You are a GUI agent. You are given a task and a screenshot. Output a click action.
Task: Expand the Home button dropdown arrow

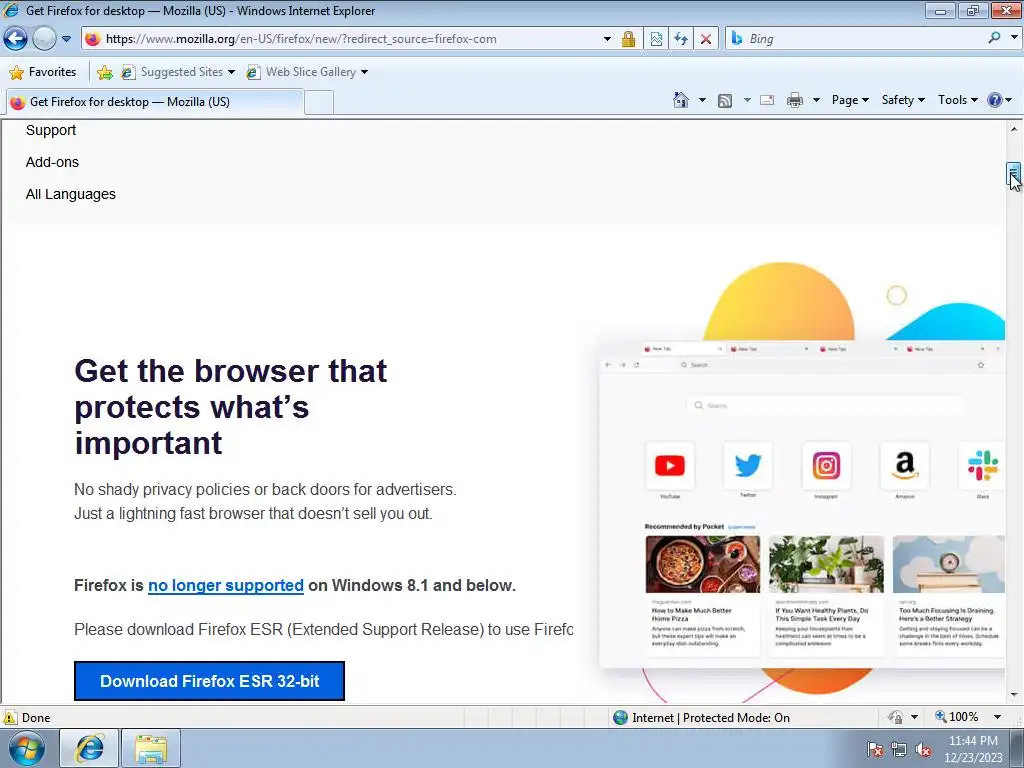702,100
